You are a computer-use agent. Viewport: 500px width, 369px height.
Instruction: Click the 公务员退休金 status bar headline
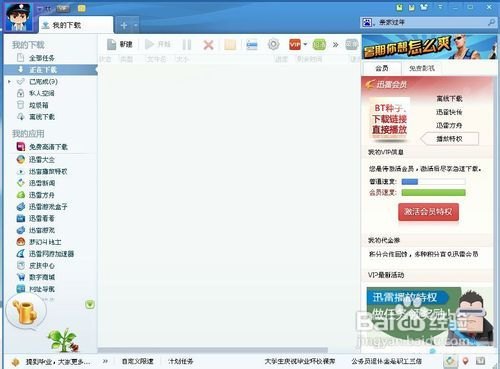pos(386,361)
